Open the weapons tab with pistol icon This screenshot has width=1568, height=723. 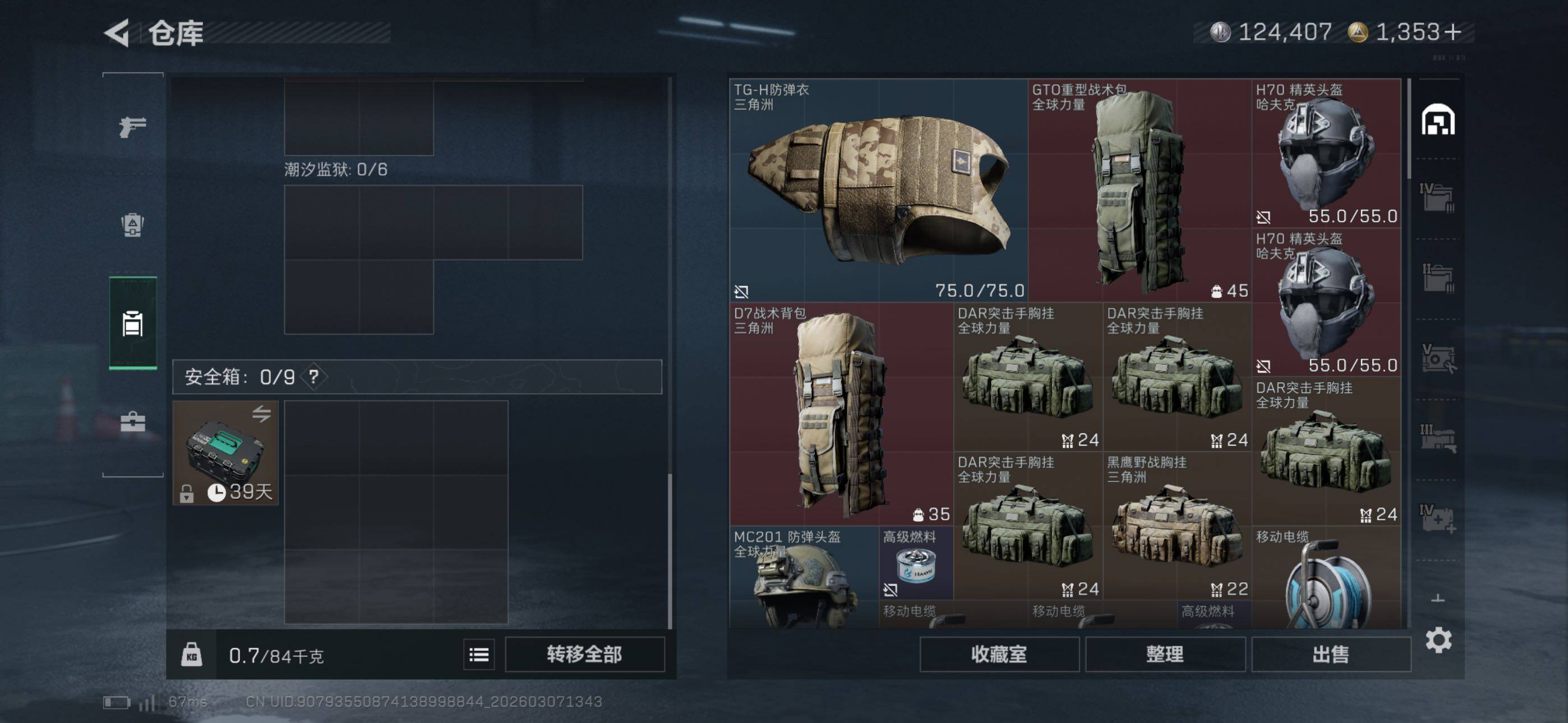point(133,127)
